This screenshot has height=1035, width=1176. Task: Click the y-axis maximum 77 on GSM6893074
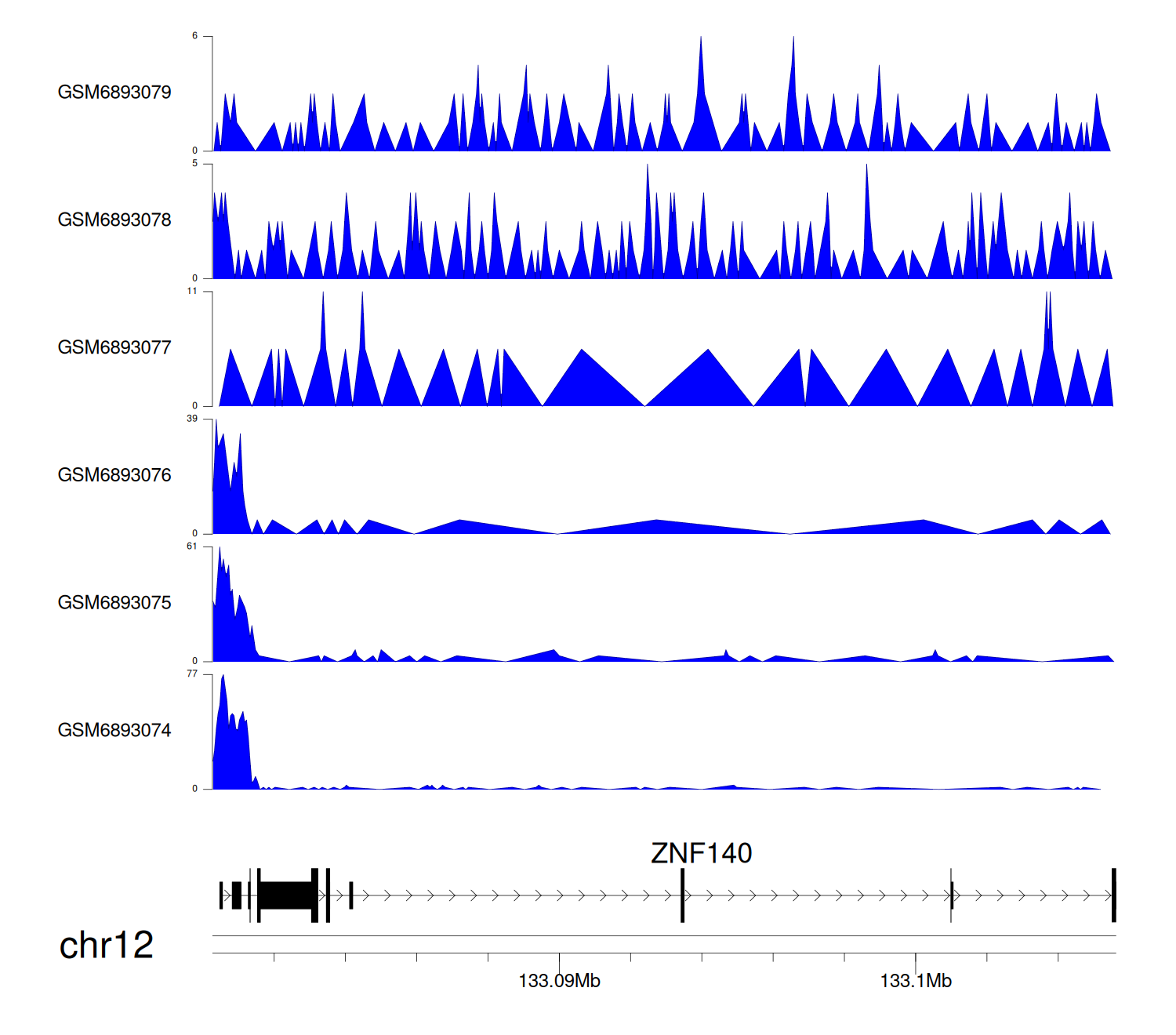[x=192, y=674]
